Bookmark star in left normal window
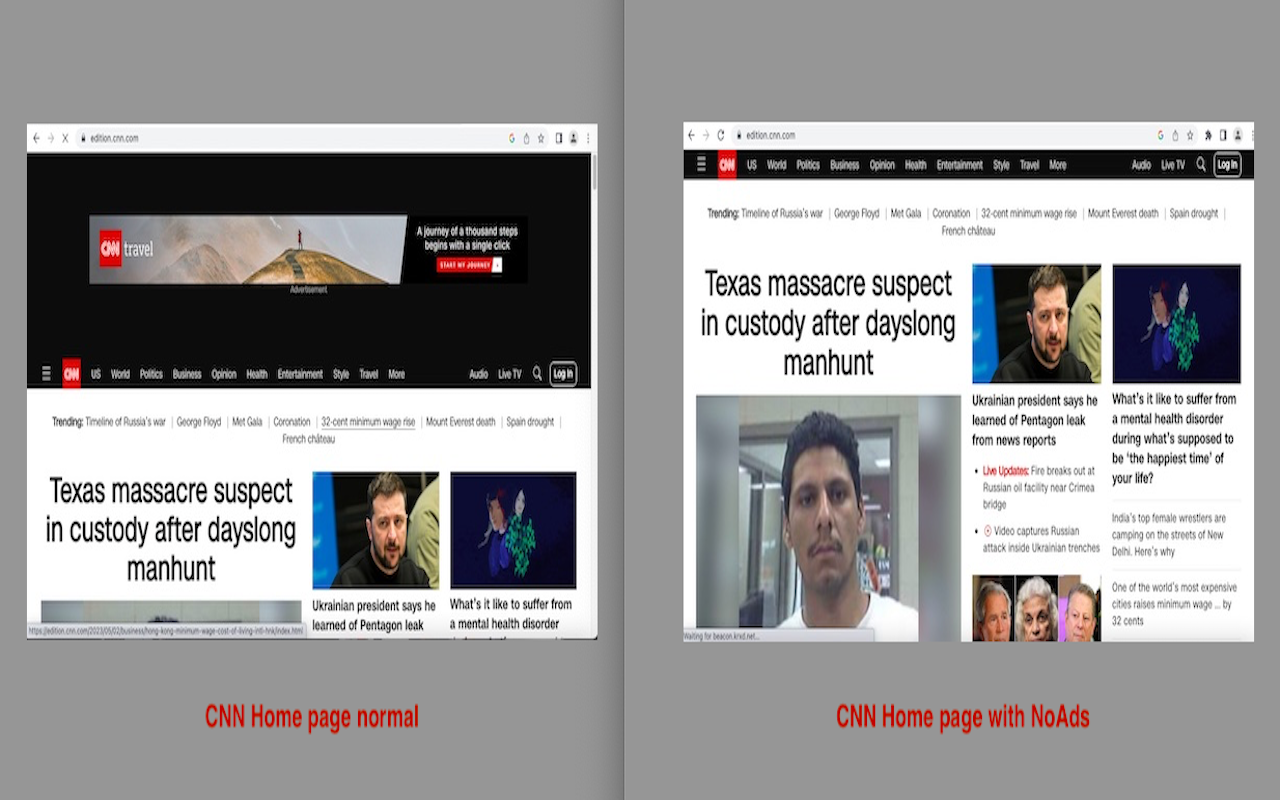Image resolution: width=1280 pixels, height=800 pixels. (x=541, y=138)
